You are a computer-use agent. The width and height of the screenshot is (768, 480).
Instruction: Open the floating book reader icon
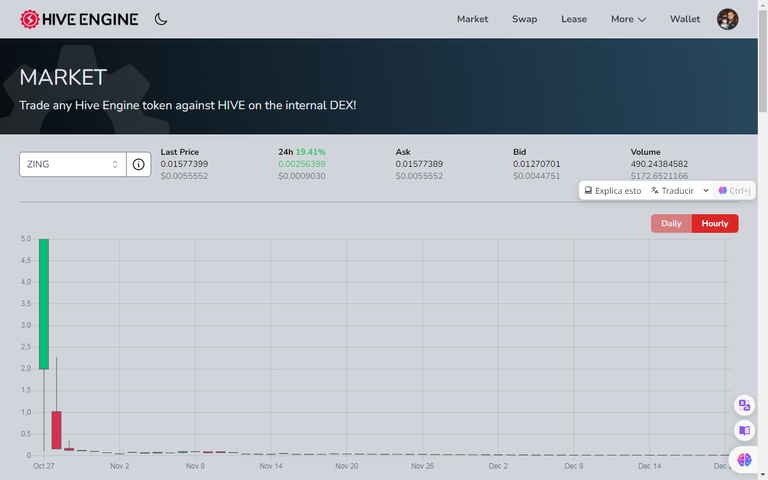(744, 431)
